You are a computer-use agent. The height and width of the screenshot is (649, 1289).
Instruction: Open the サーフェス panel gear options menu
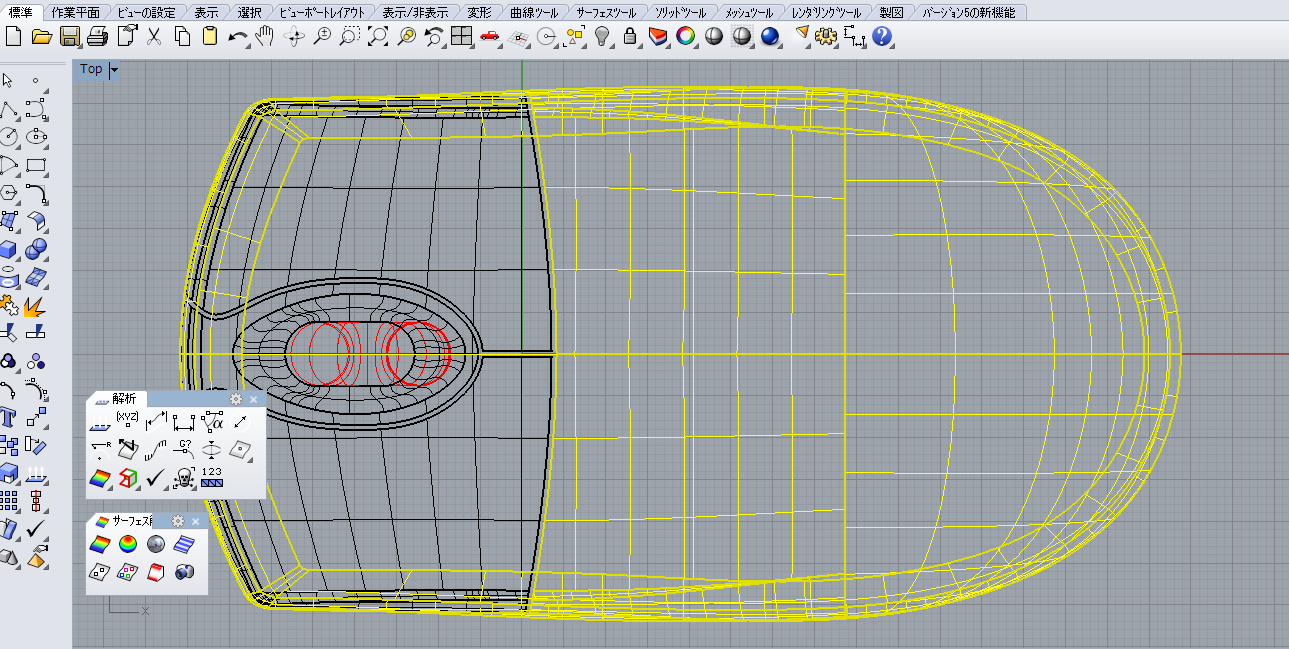point(178,521)
